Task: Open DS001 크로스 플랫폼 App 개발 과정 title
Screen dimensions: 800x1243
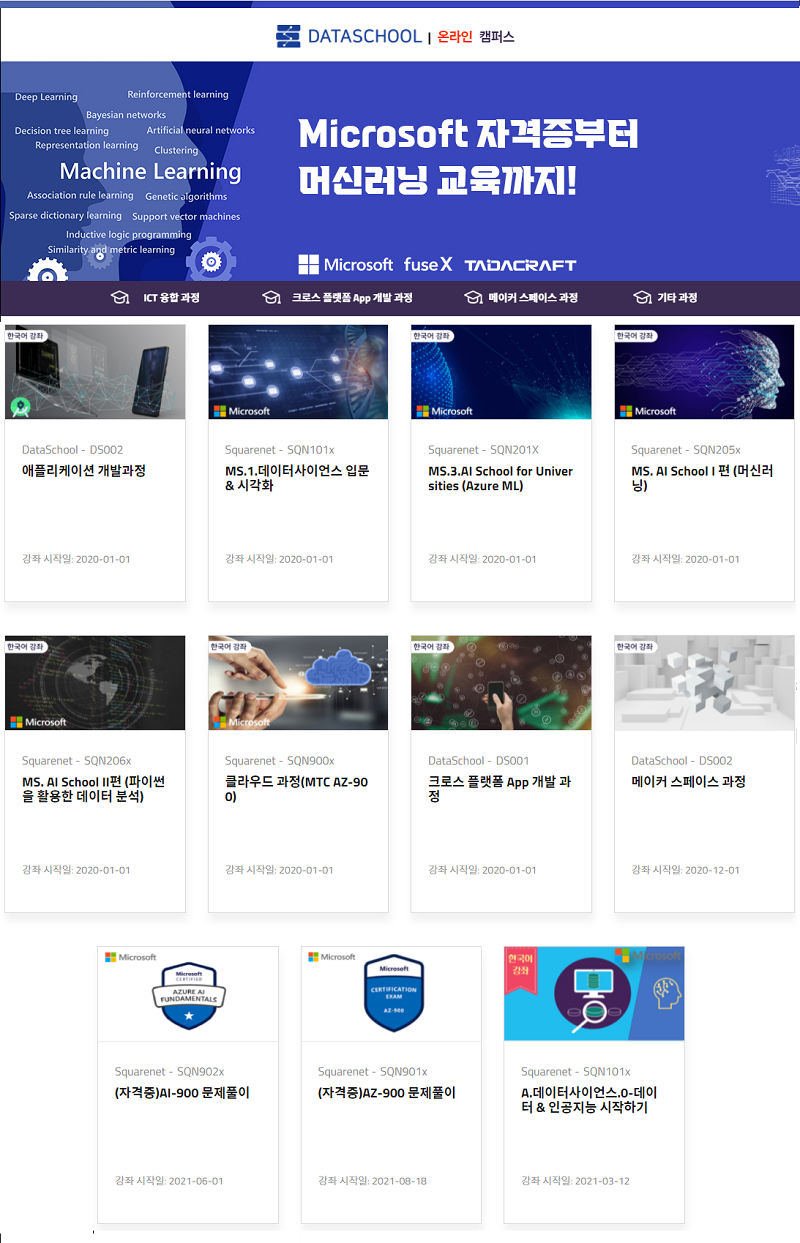Action: [x=499, y=789]
